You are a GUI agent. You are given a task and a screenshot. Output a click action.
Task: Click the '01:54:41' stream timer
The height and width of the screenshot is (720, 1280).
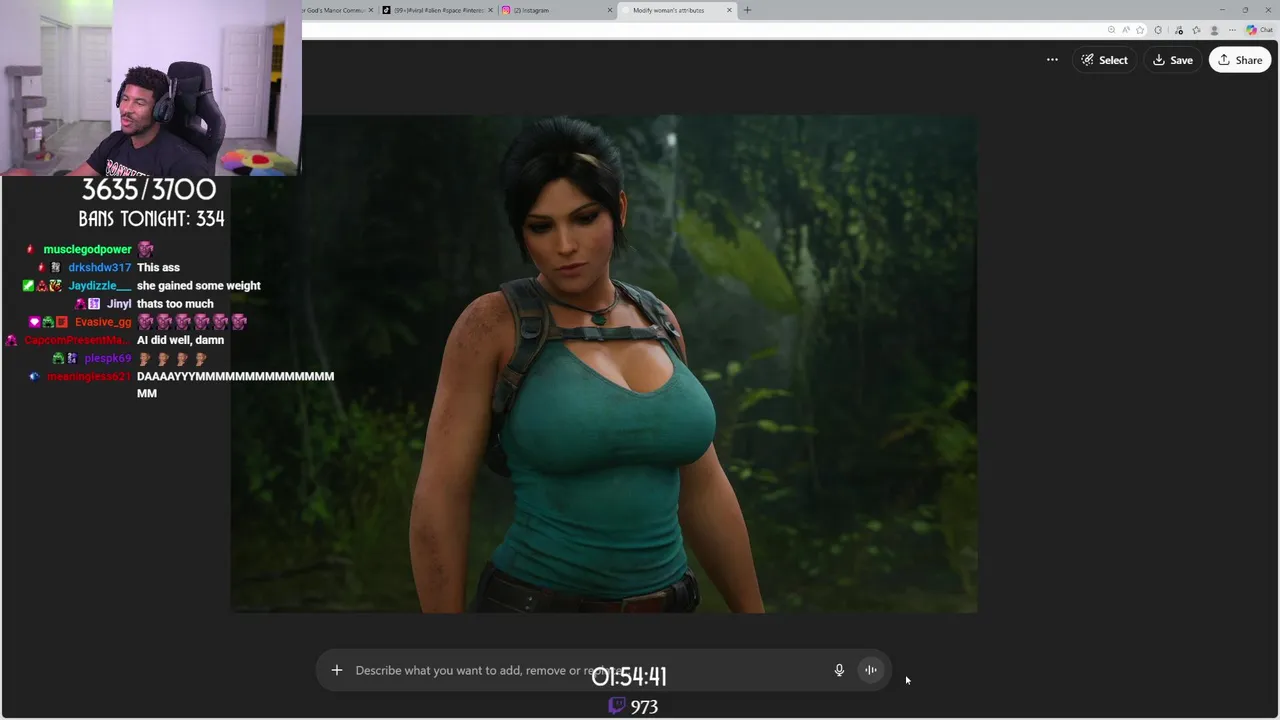coord(629,676)
